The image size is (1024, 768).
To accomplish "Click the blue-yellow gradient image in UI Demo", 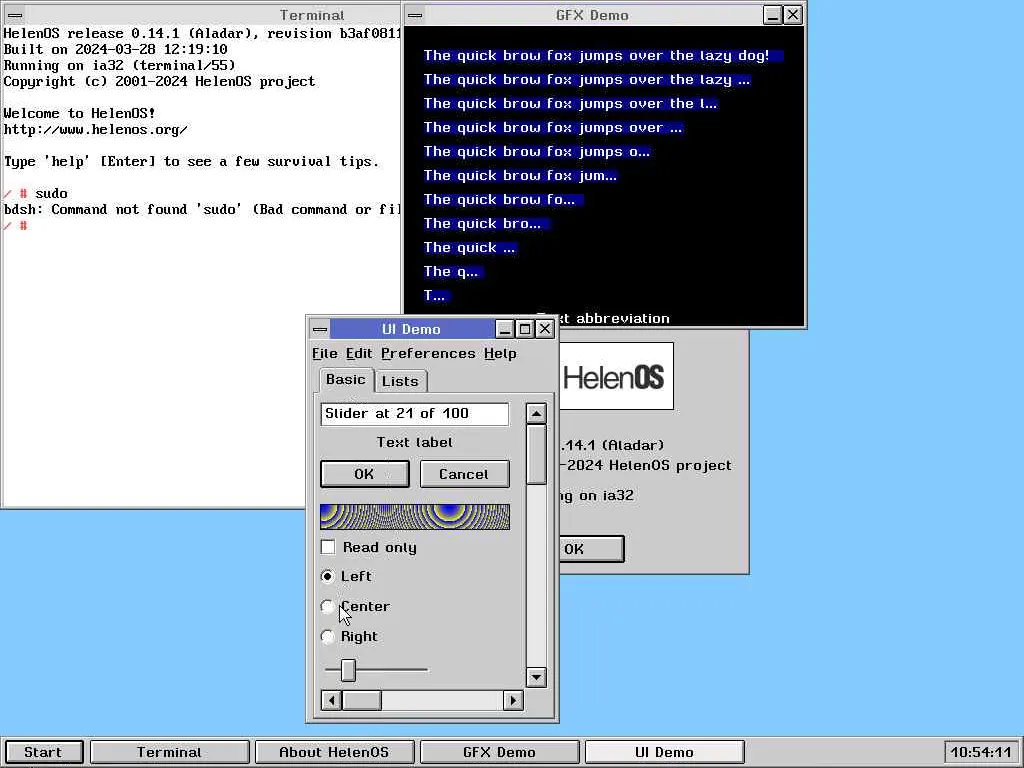I will click(415, 517).
